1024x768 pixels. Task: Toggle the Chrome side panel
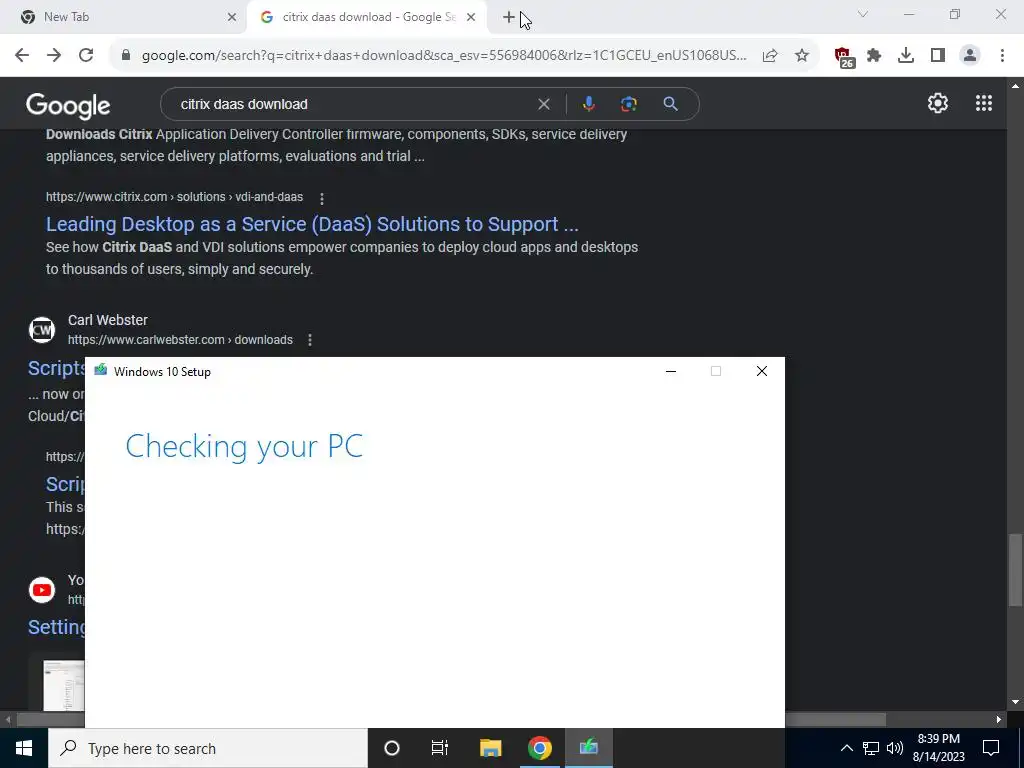(x=938, y=56)
